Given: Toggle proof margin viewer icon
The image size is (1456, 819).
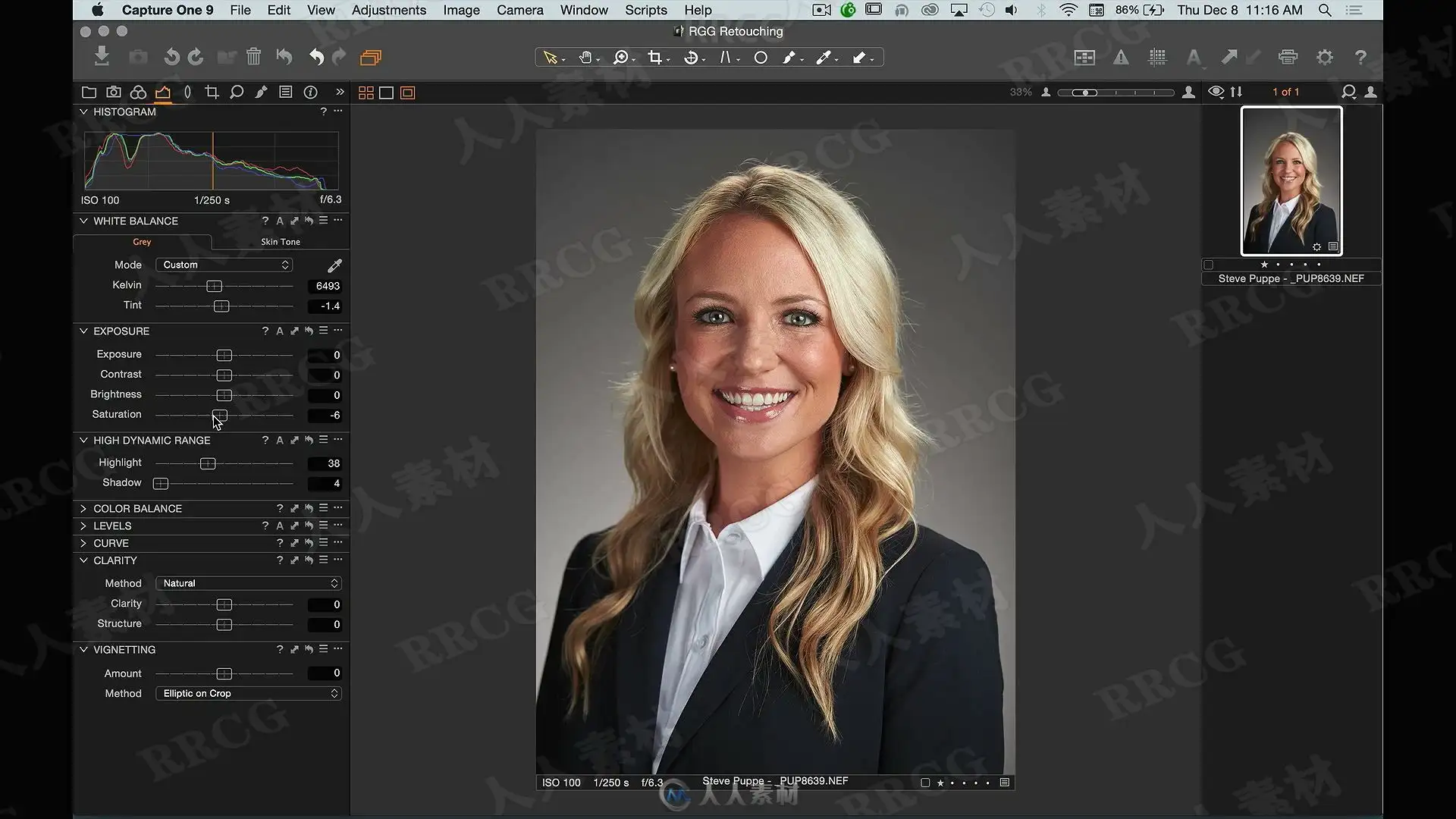Looking at the screenshot, I should [408, 93].
